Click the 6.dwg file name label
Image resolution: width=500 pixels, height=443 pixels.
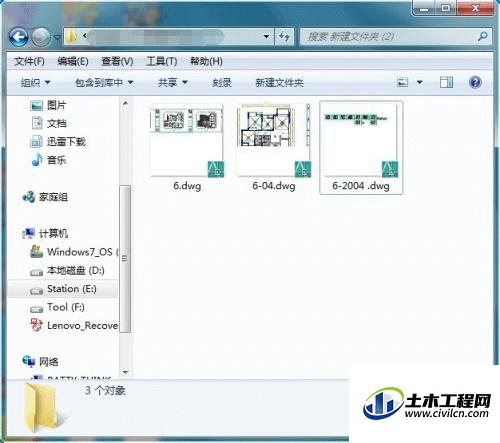(187, 186)
